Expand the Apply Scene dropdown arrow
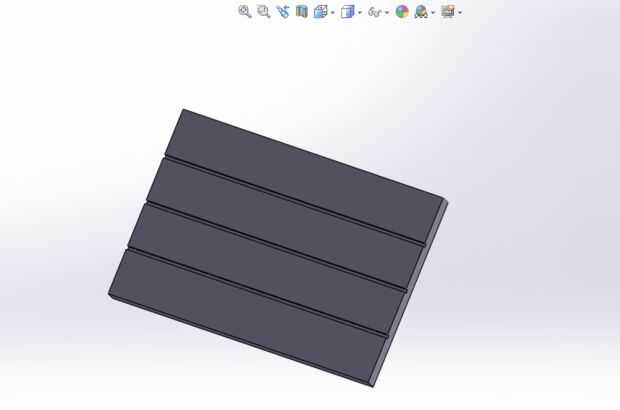Image resolution: width=620 pixels, height=410 pixels. 433,13
